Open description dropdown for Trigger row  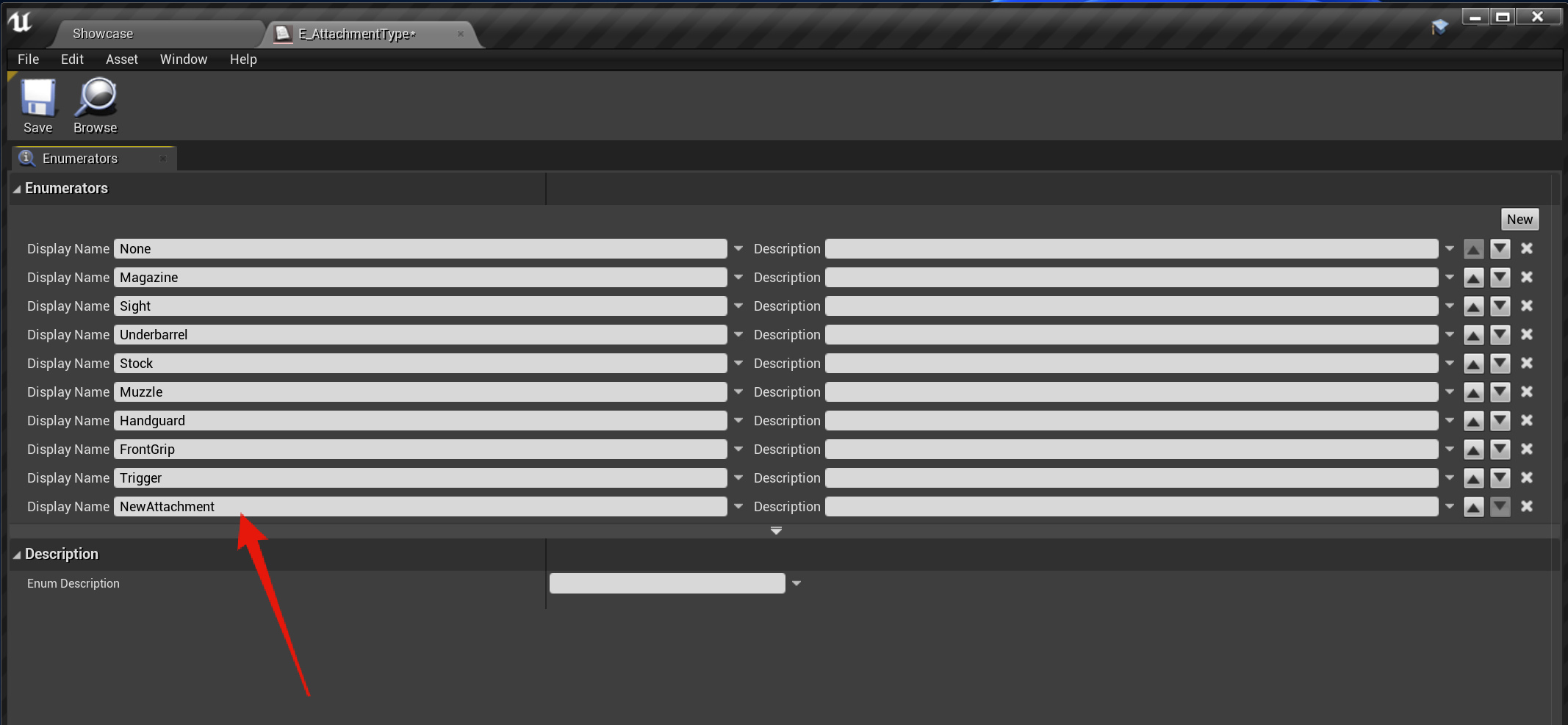pyautogui.click(x=1450, y=478)
